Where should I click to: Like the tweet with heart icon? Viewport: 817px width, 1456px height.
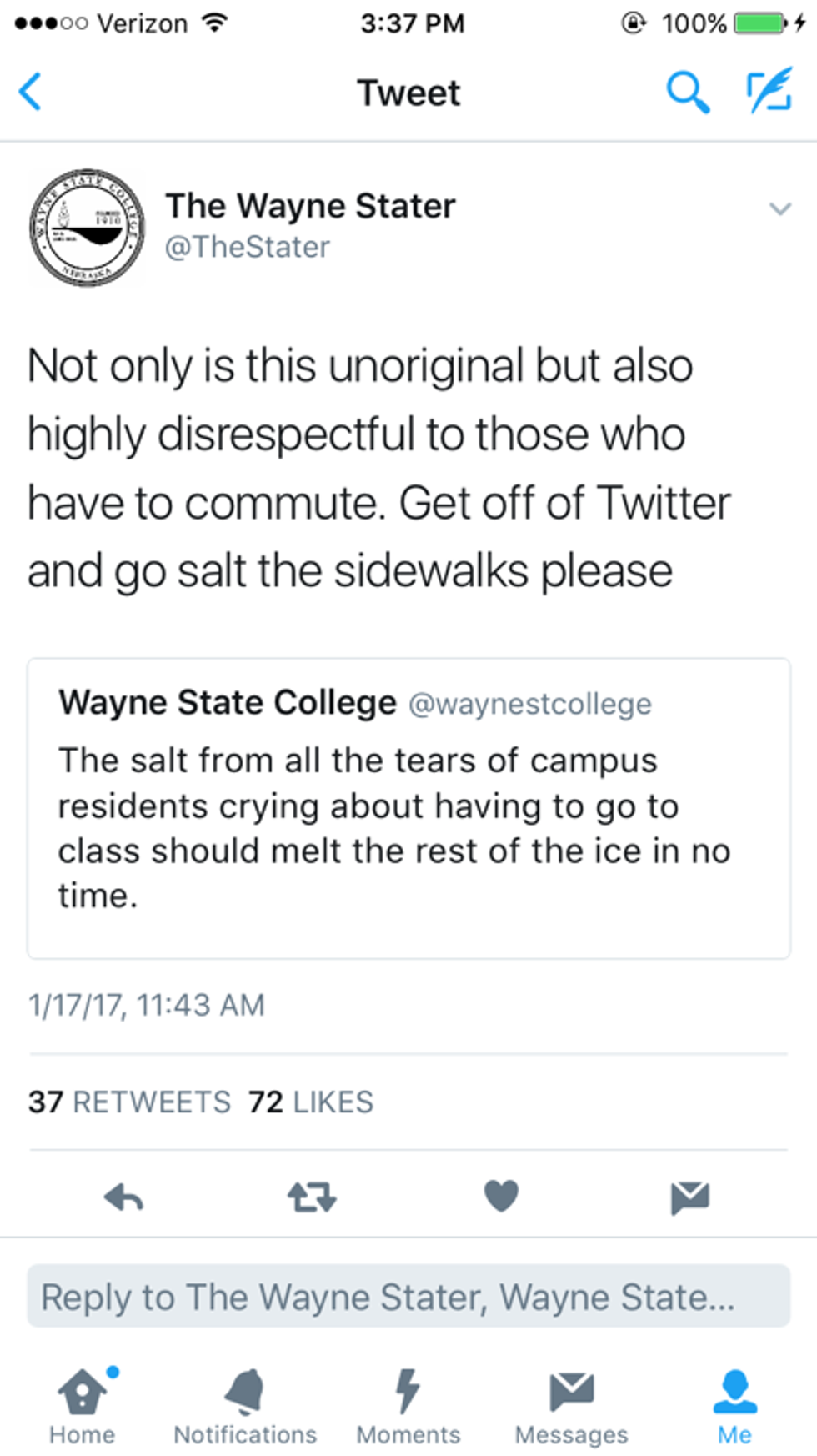pyautogui.click(x=501, y=1197)
